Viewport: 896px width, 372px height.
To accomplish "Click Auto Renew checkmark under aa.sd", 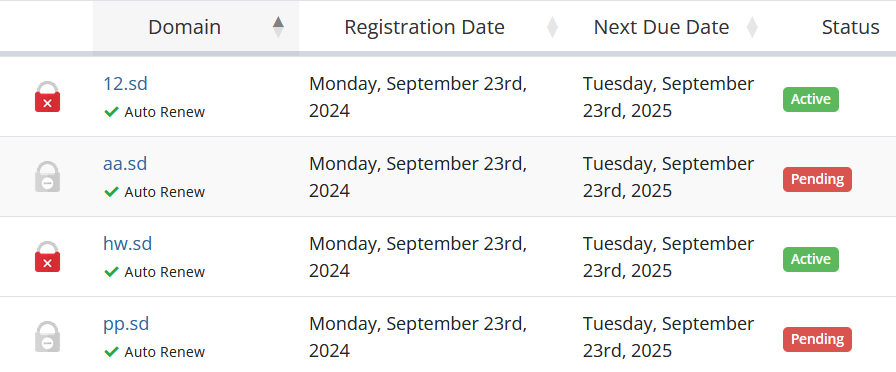I will tap(111, 192).
